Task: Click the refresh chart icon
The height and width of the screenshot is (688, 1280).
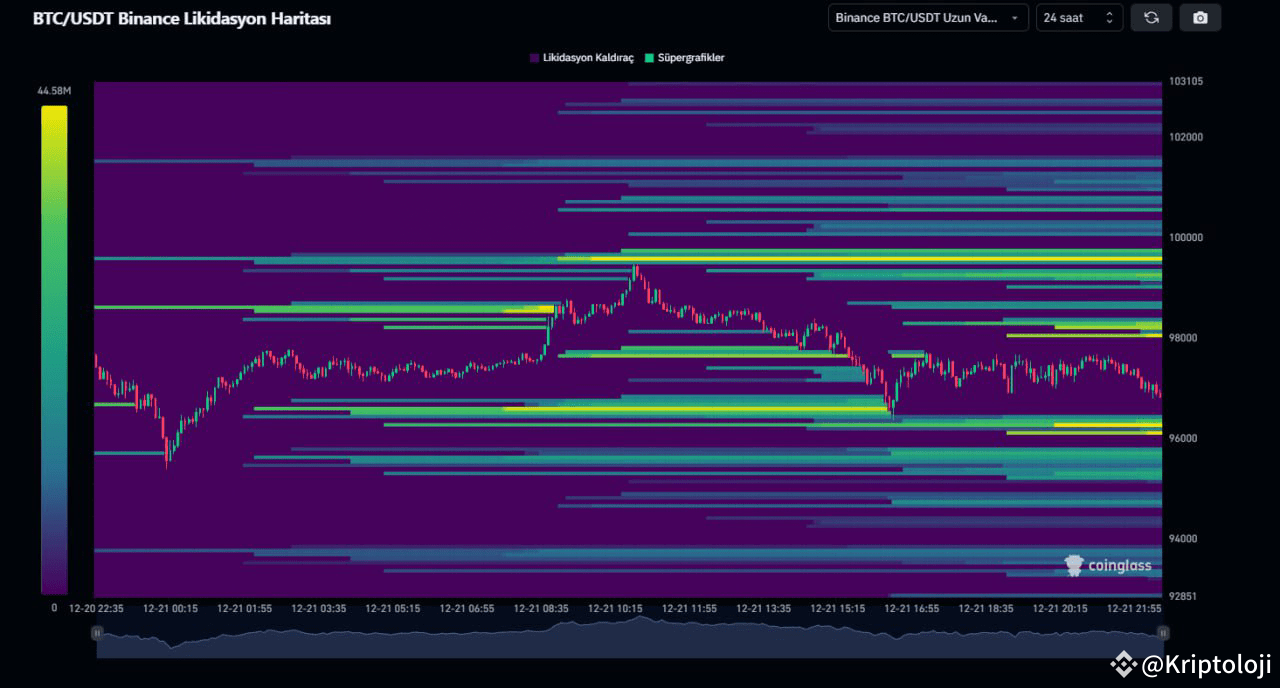Action: pyautogui.click(x=1151, y=17)
